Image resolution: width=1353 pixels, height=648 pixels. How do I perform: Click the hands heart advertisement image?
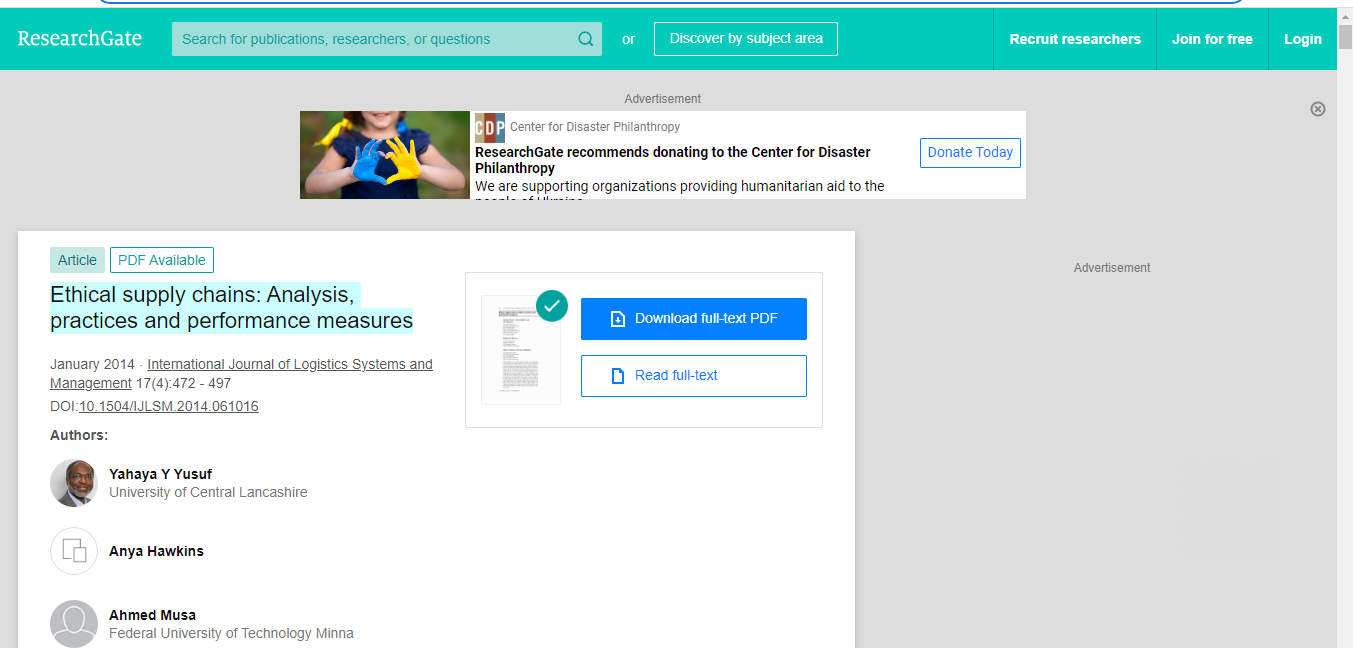[x=385, y=155]
